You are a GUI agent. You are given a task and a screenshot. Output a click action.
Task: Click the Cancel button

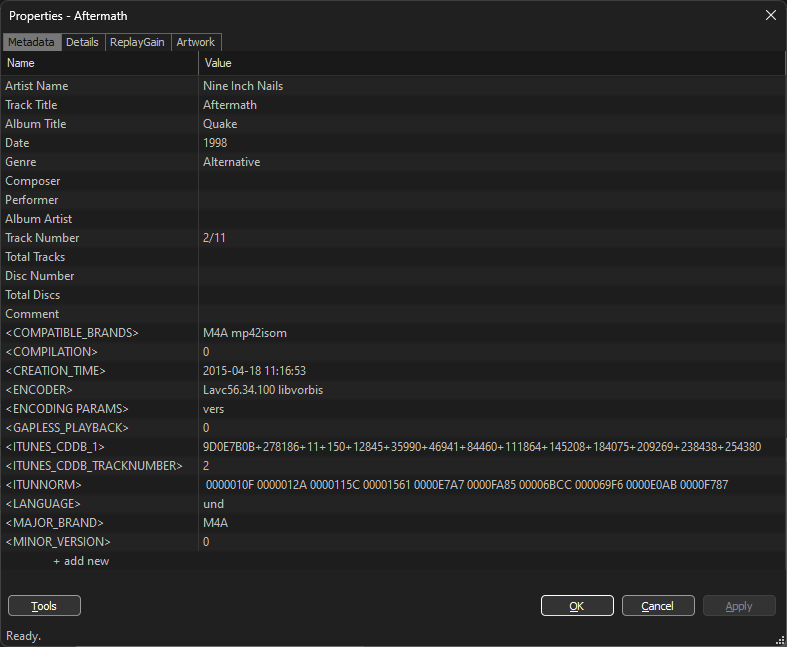(x=658, y=606)
